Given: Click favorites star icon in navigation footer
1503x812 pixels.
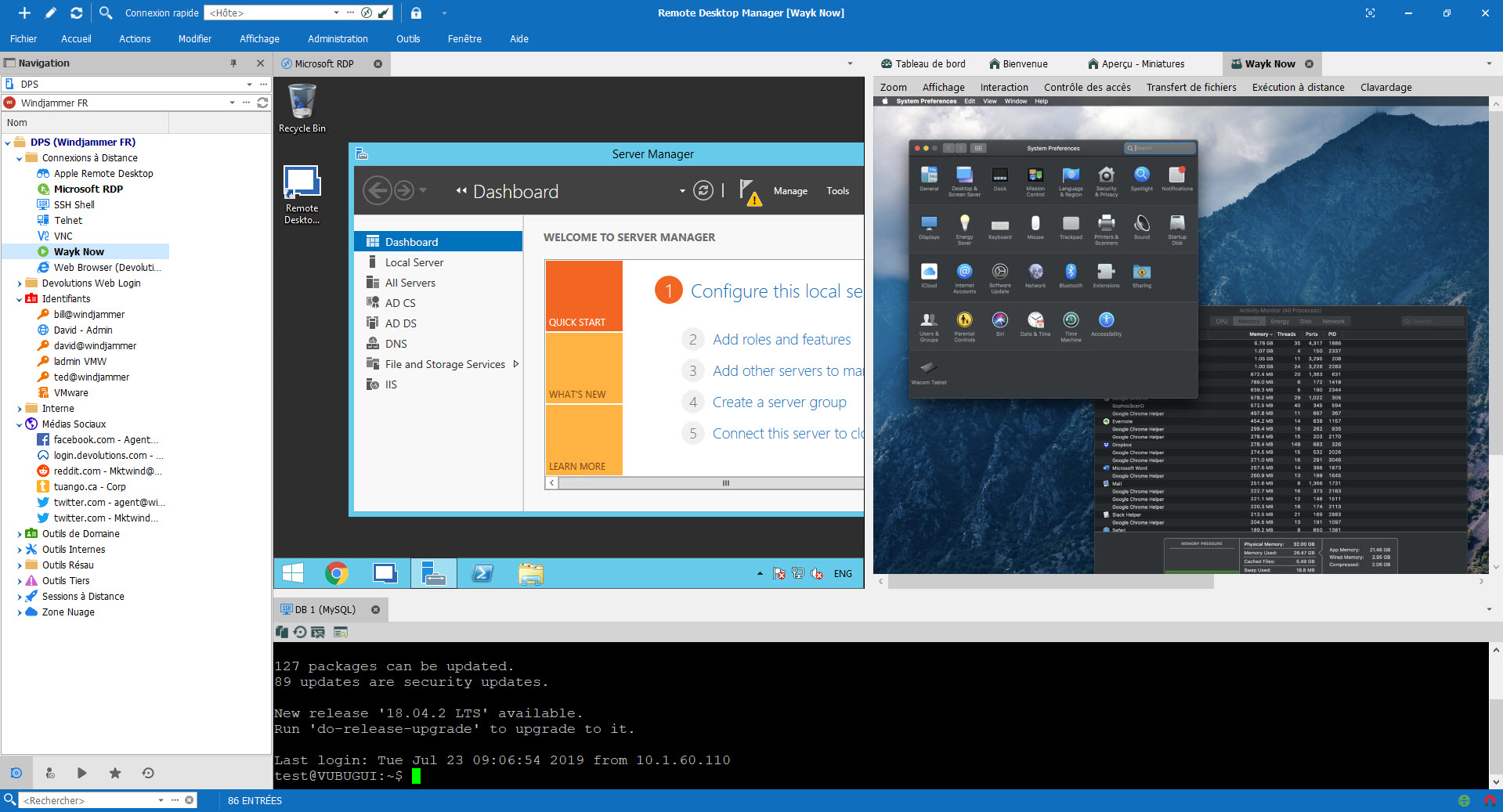Looking at the screenshot, I should click(115, 773).
